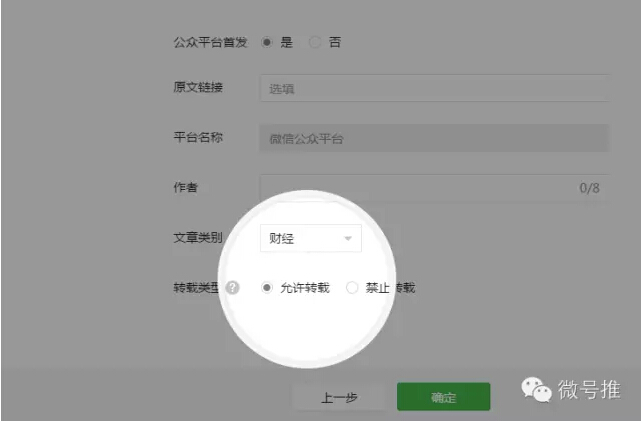Click the help icon beside 转载类型

(x=233, y=287)
